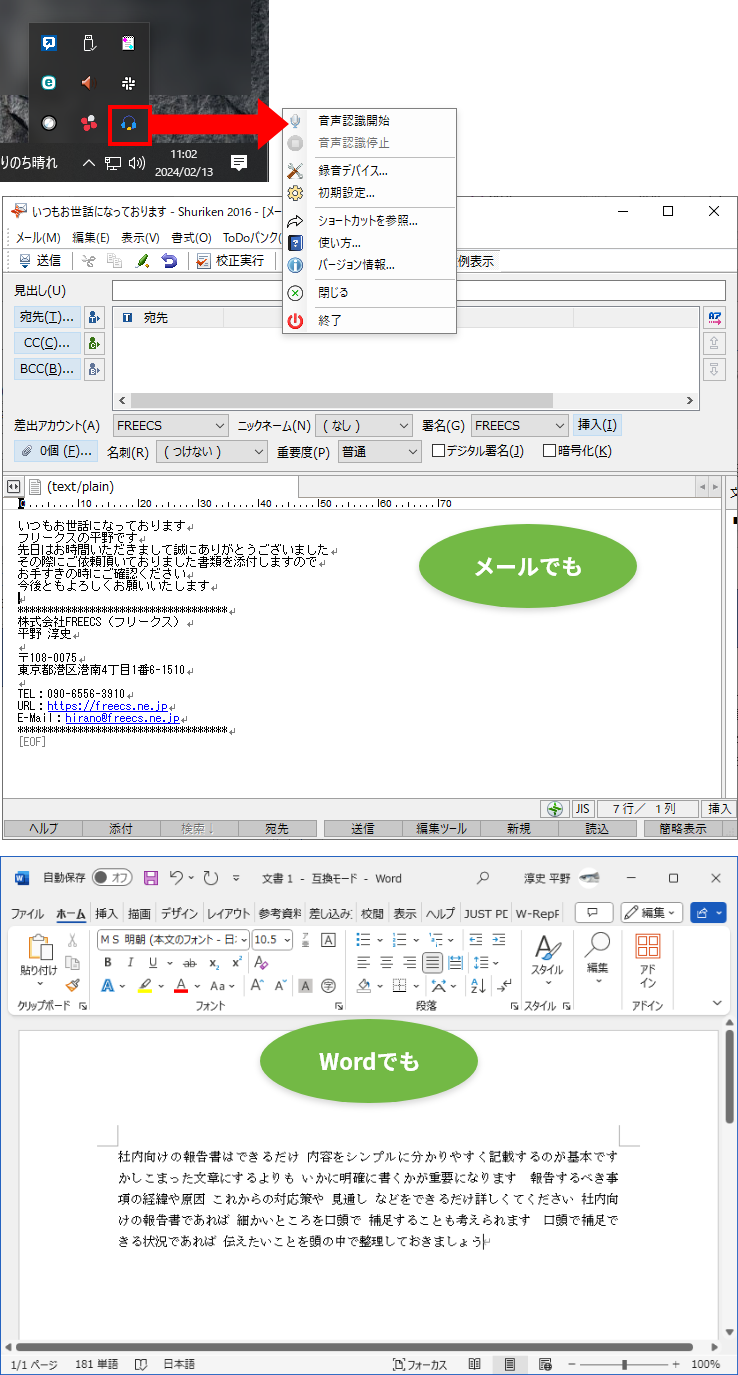738x1375 pixels.
Task: Click the format painter brush icon
Action: tap(73, 985)
